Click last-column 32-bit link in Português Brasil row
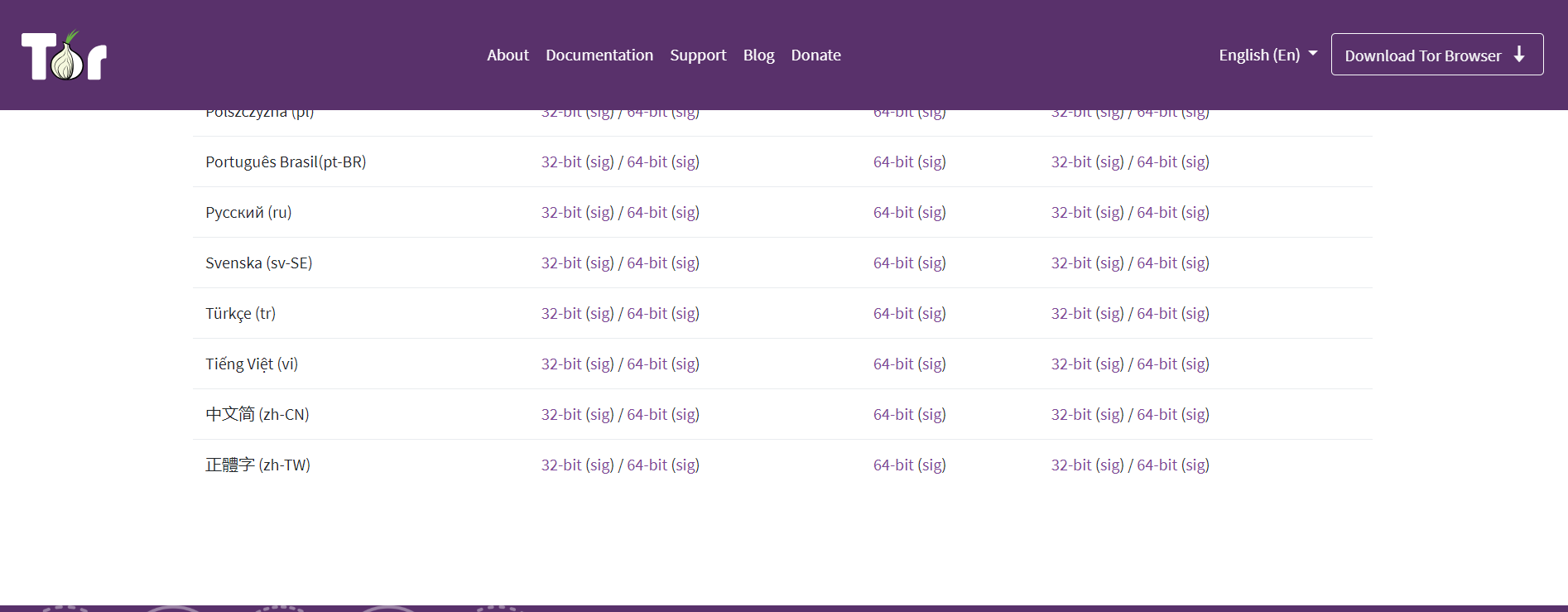 click(1071, 161)
